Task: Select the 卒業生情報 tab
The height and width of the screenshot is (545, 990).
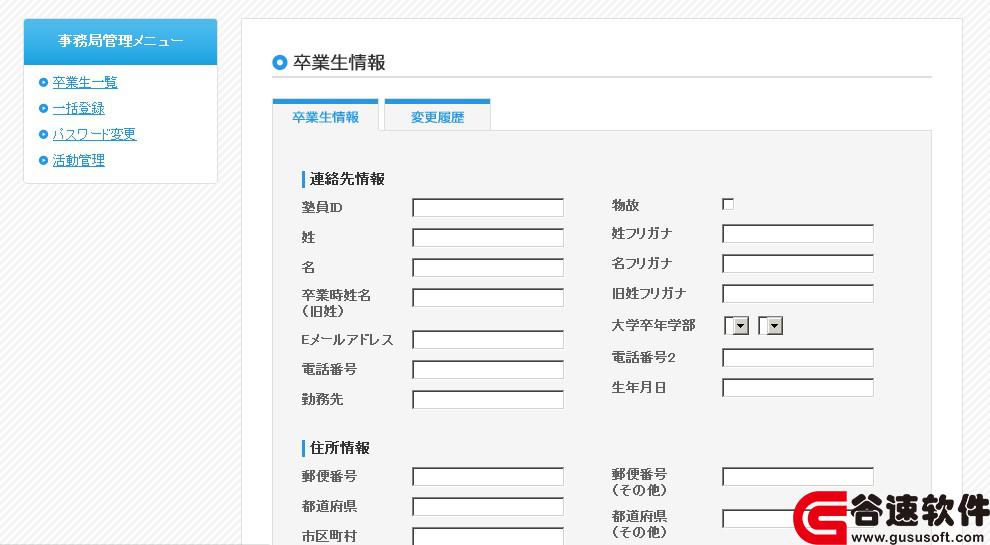Action: click(325, 116)
